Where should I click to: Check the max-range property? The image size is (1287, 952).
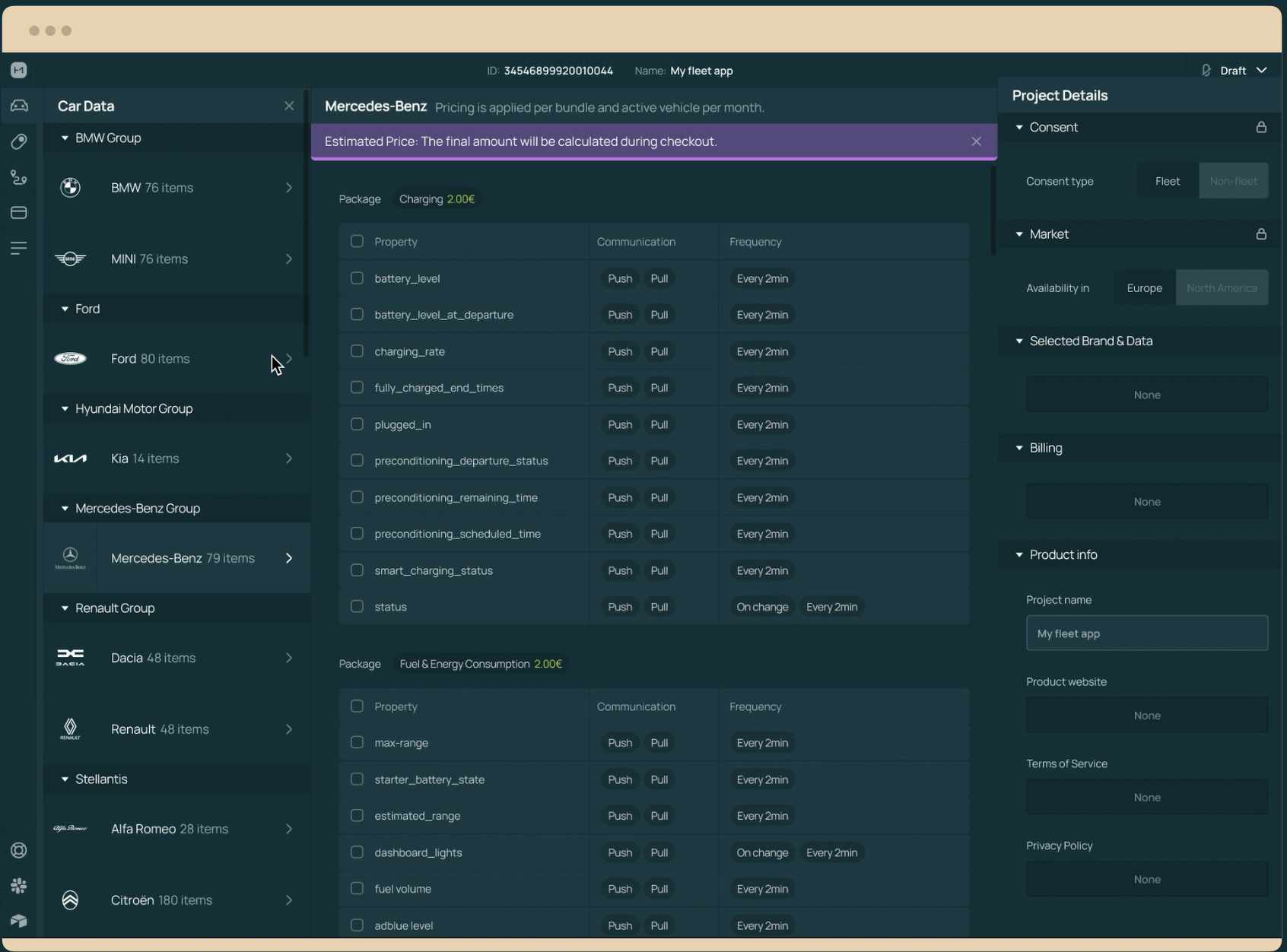tap(357, 743)
